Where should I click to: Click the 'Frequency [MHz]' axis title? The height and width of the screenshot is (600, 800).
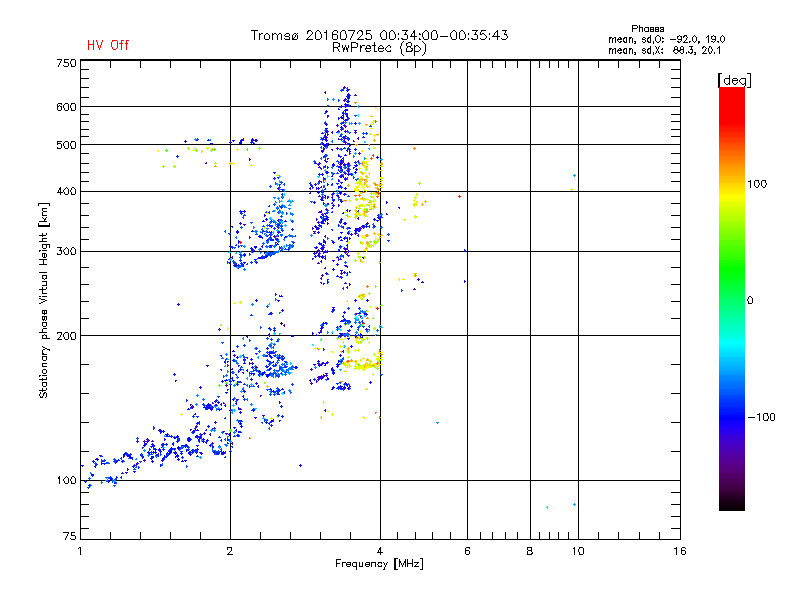coord(379,564)
